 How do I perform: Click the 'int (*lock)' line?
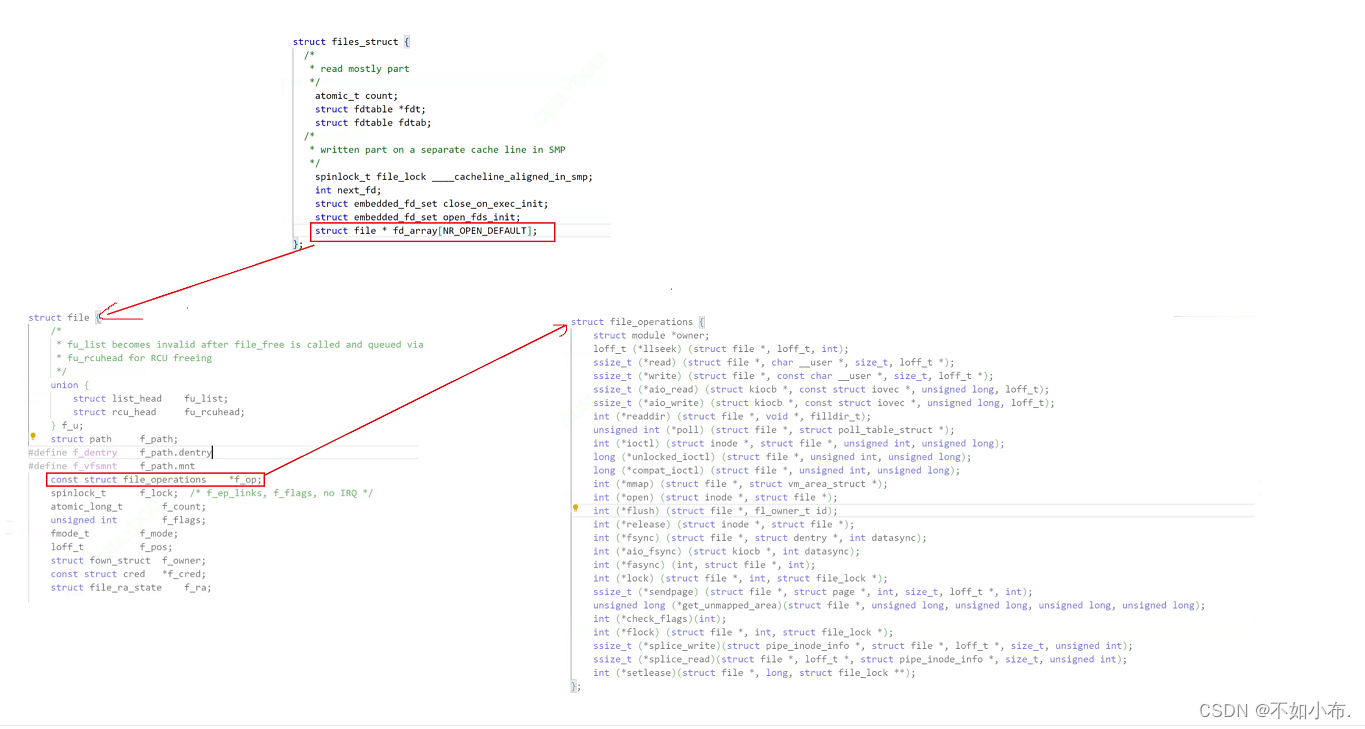coord(740,579)
